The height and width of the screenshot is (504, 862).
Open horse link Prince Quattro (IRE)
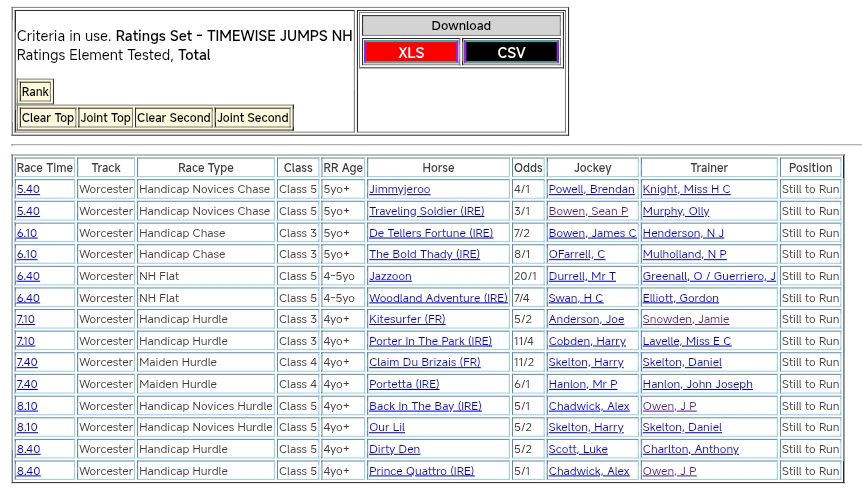421,471
